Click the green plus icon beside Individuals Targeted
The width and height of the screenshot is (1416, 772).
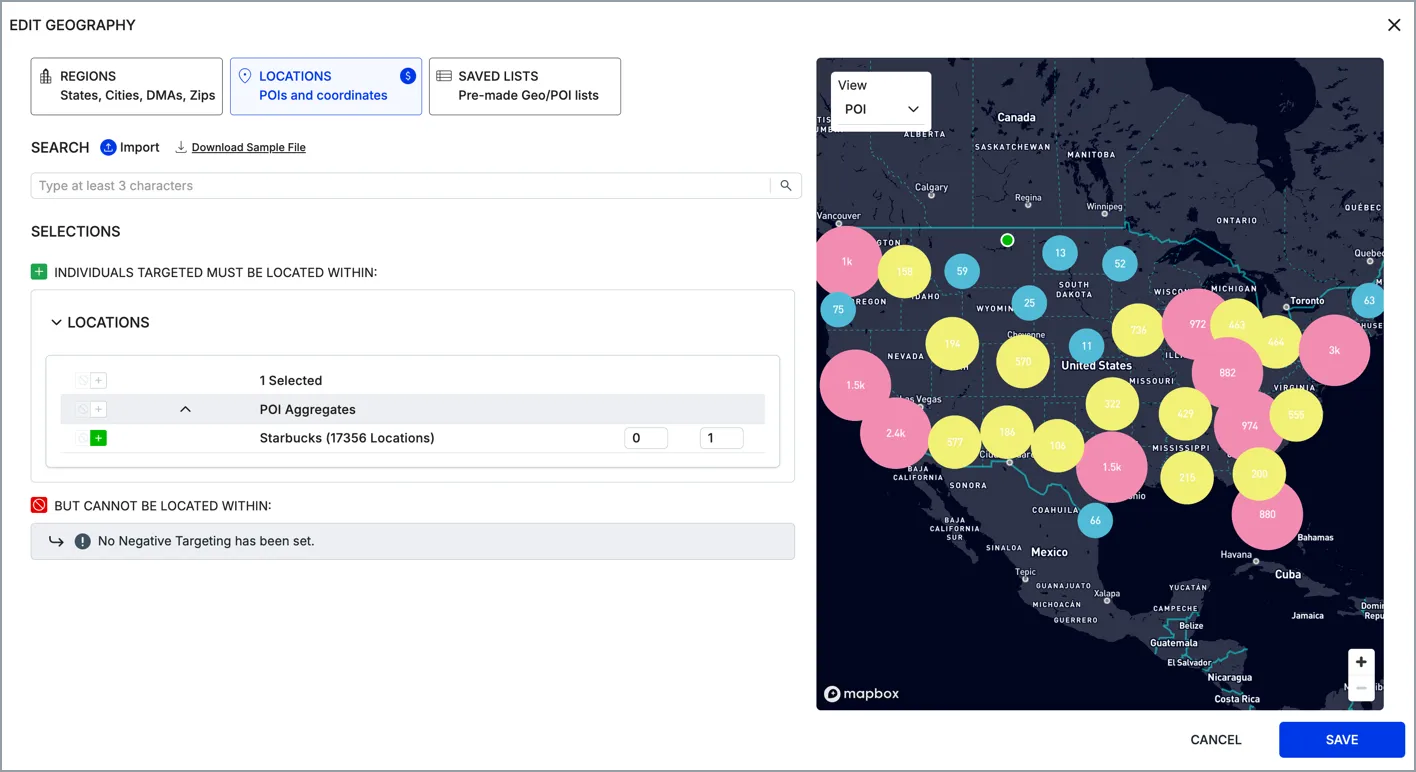tap(39, 272)
